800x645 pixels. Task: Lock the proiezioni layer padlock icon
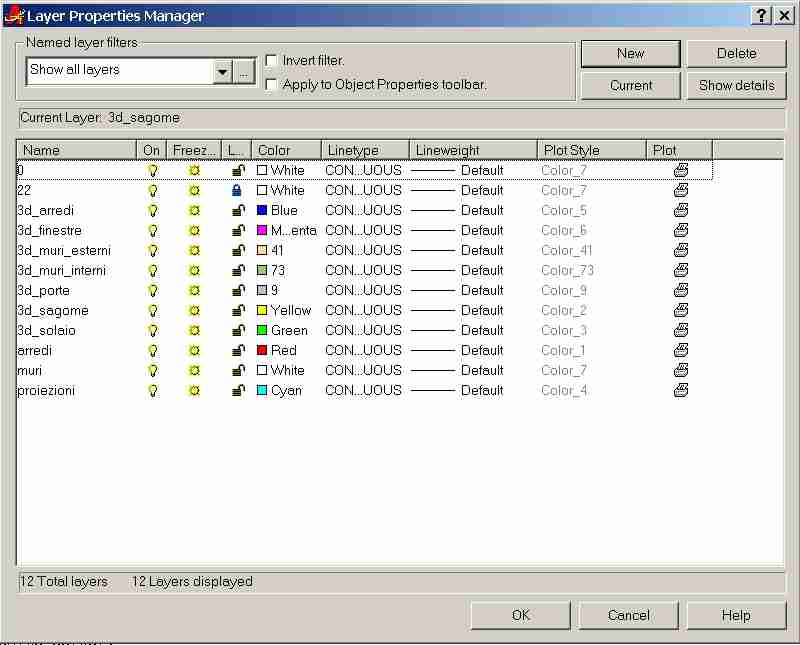[238, 391]
